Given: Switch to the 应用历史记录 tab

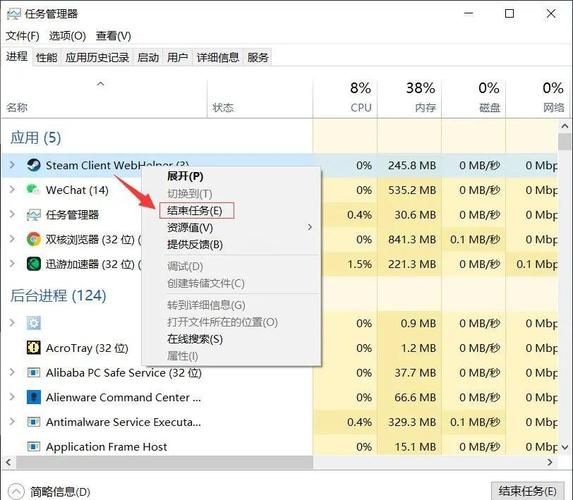Looking at the screenshot, I should tap(97, 57).
